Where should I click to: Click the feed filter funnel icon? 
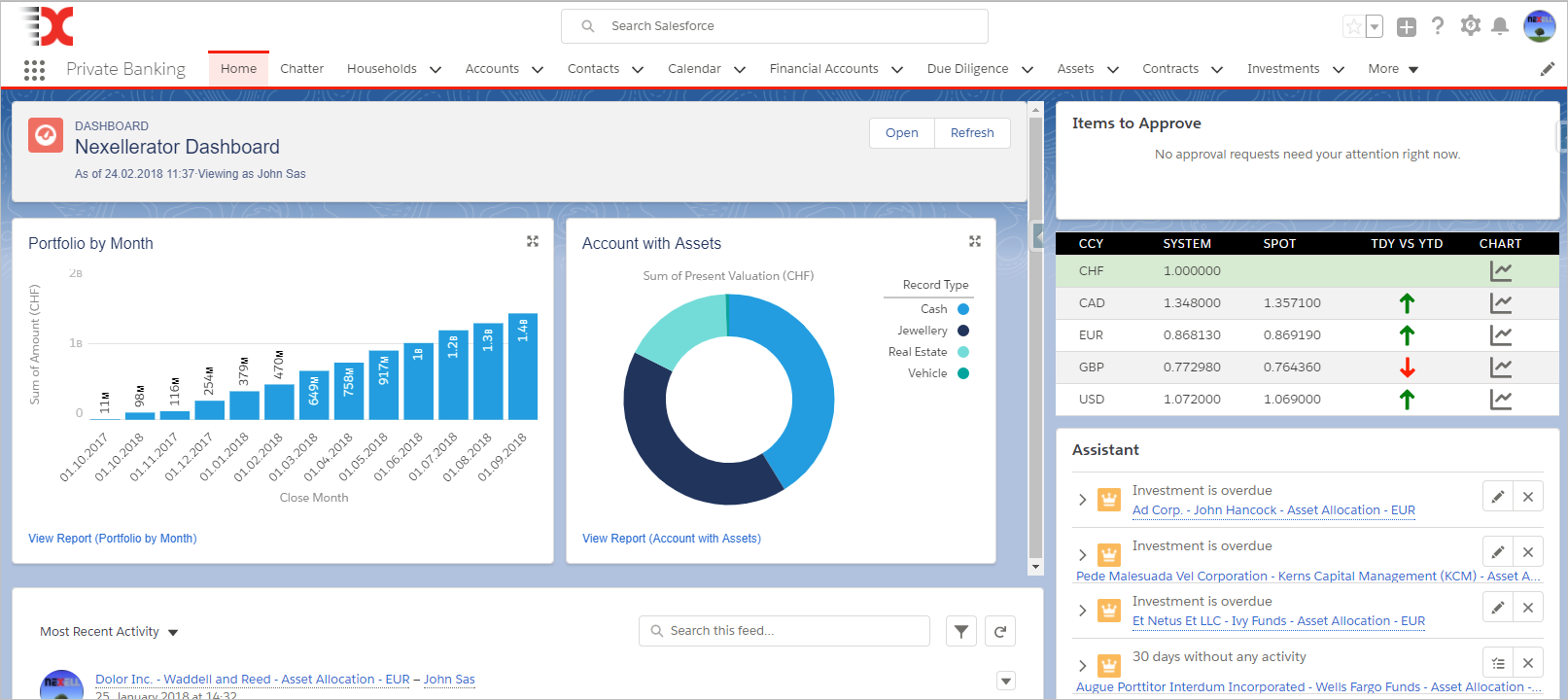(961, 632)
